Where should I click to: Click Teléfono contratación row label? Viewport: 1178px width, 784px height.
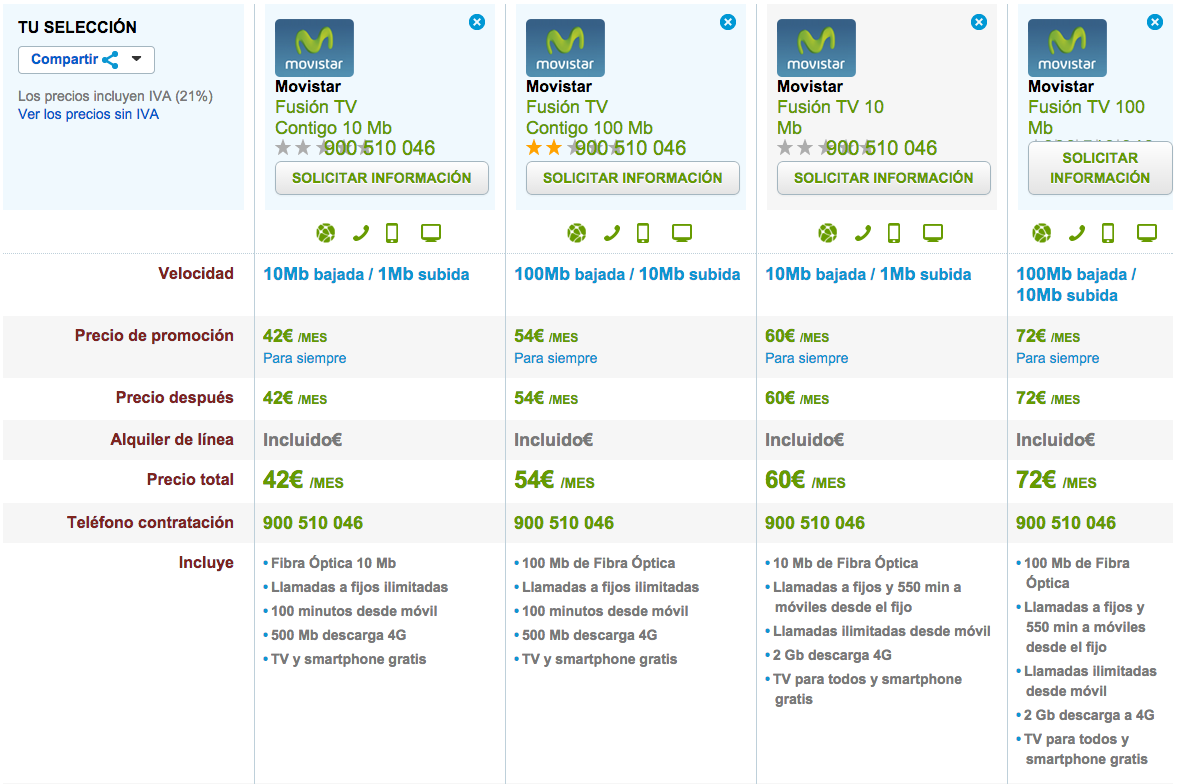[150, 523]
